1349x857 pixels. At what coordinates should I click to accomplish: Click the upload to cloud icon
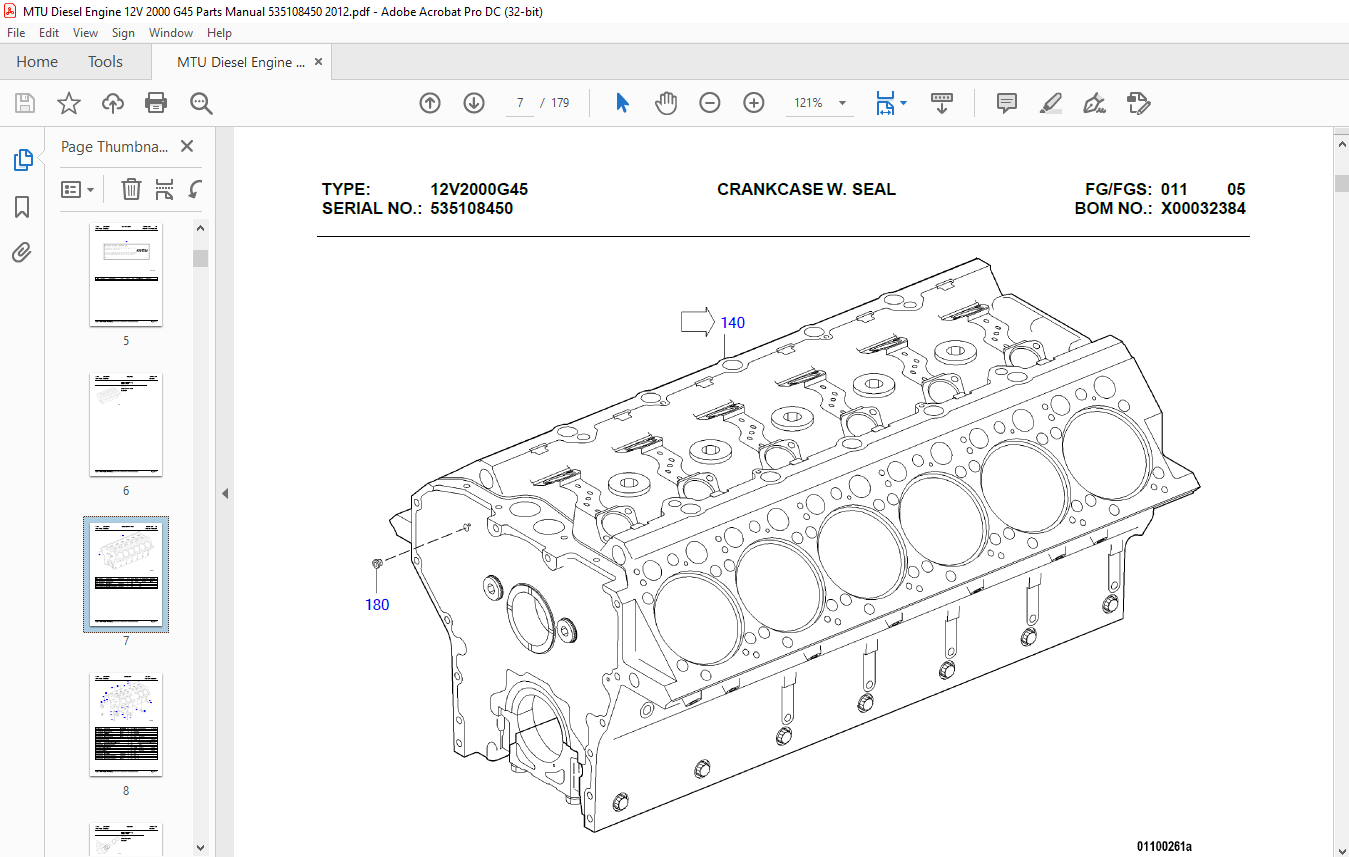[113, 103]
